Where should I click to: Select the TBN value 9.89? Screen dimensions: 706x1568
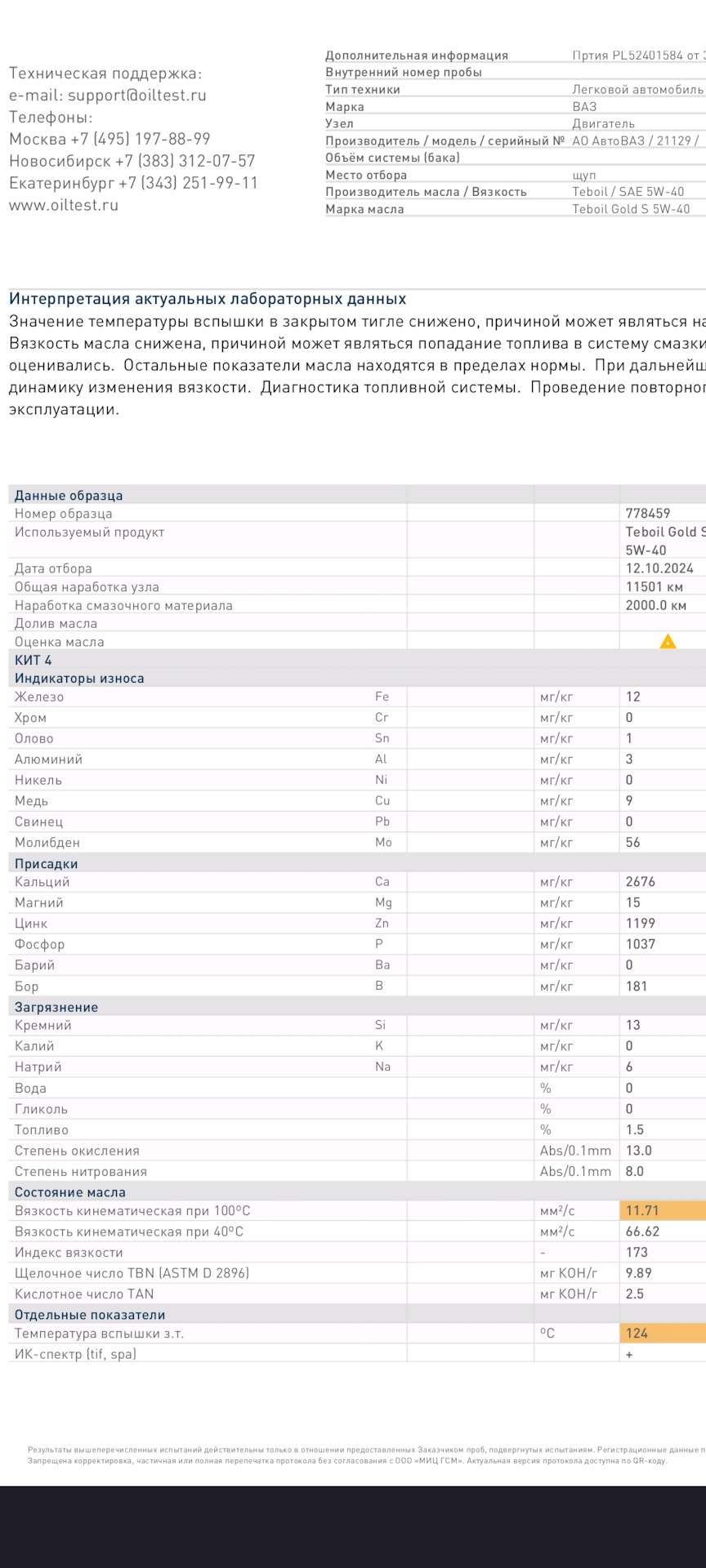(x=639, y=1273)
